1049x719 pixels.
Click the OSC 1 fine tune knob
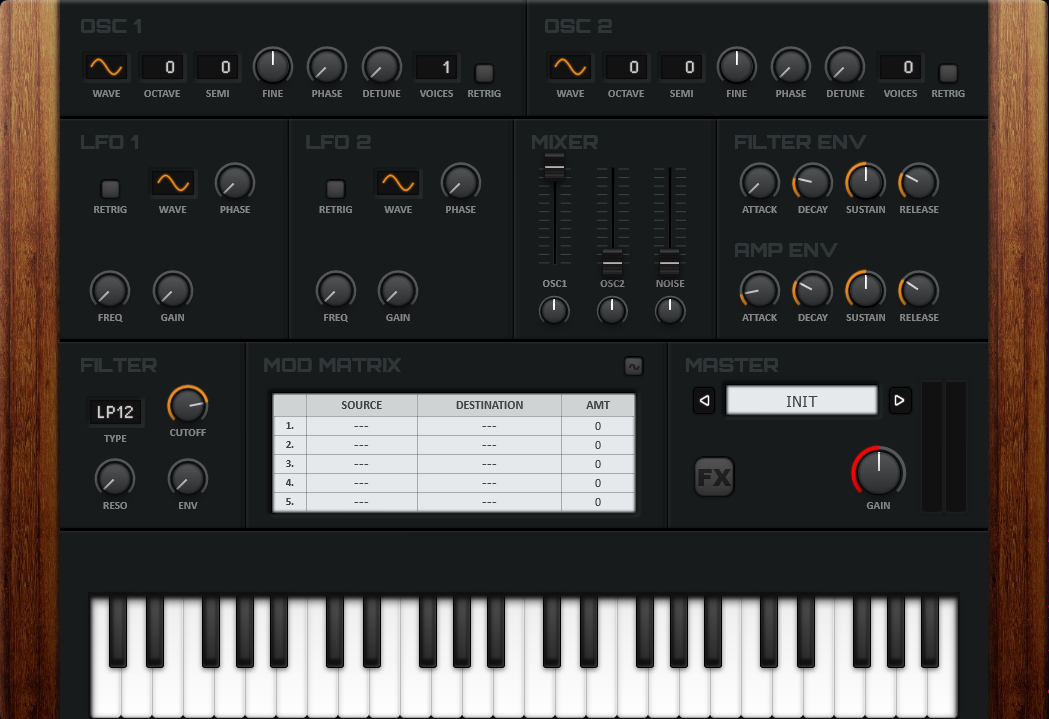(x=272, y=67)
